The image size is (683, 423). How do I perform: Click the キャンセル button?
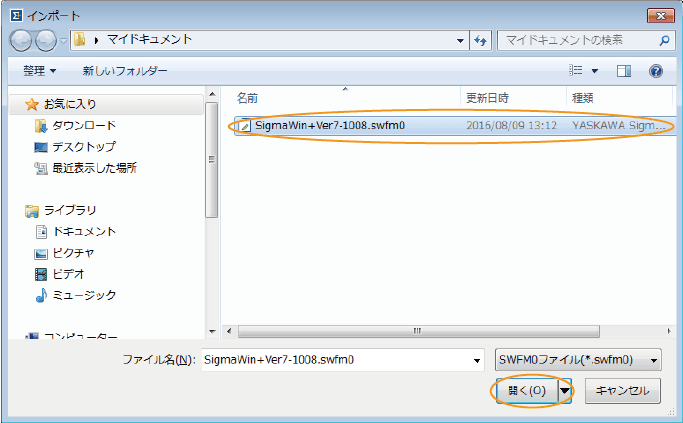coord(622,390)
